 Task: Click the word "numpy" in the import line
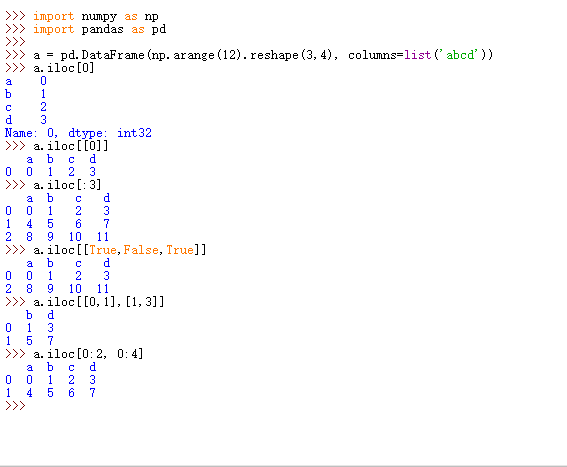(x=99, y=17)
